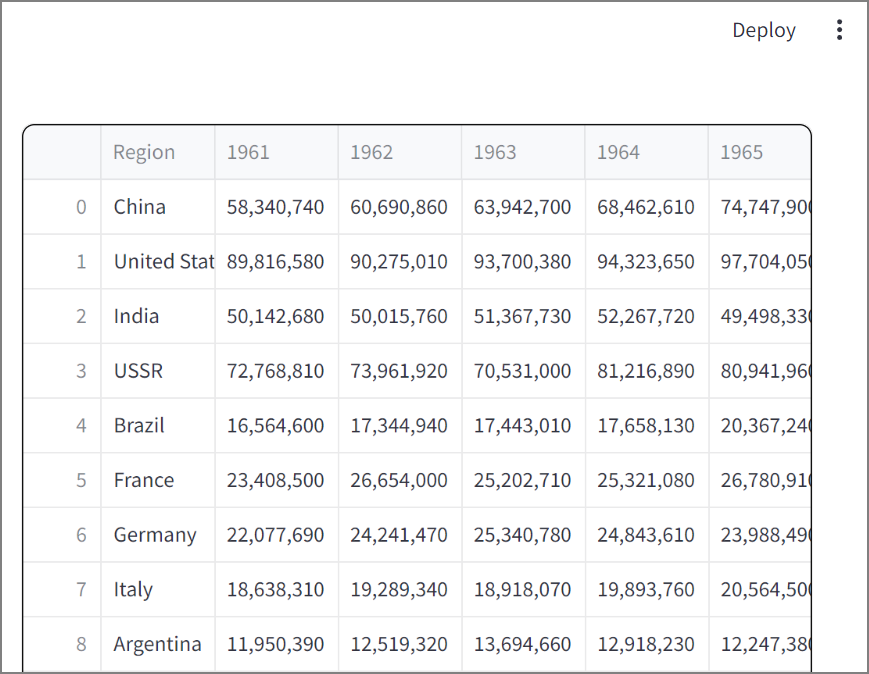
Task: Click row index 4
Action: click(x=62, y=426)
